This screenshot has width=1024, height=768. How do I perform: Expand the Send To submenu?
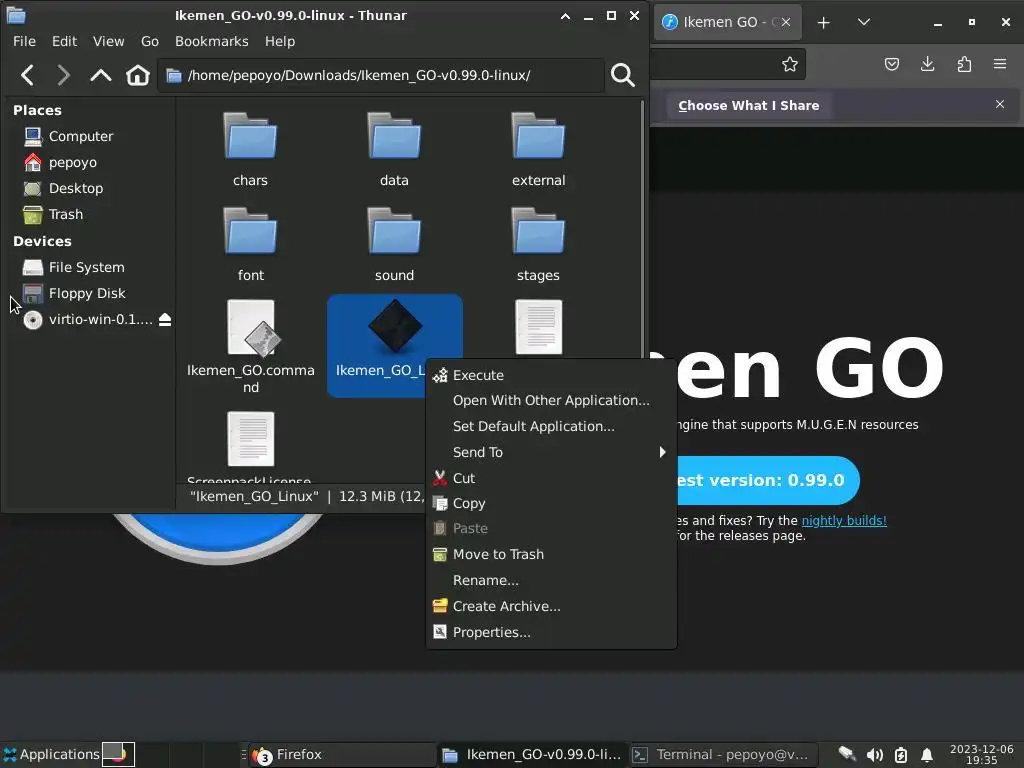[x=551, y=452]
